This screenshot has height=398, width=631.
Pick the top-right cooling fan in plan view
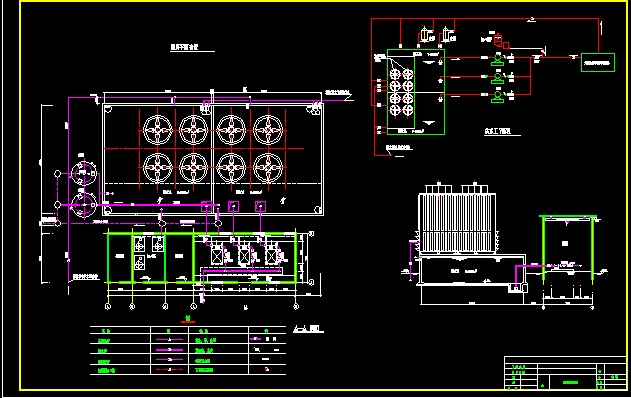coord(268,130)
